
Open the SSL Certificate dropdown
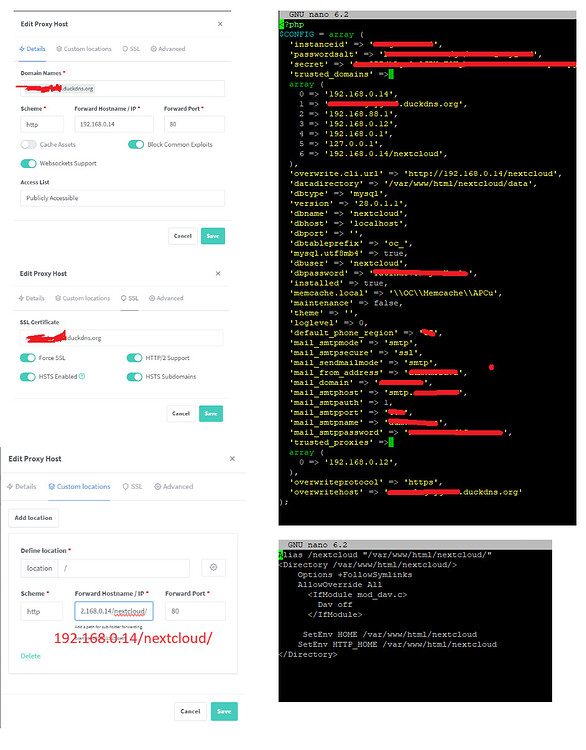point(122,338)
